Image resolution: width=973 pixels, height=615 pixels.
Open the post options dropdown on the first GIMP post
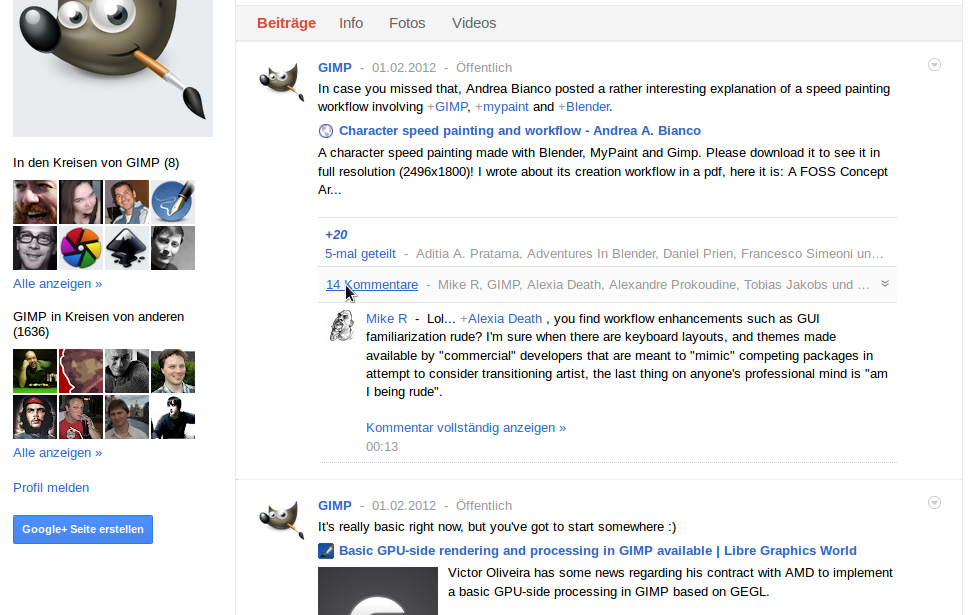(934, 65)
